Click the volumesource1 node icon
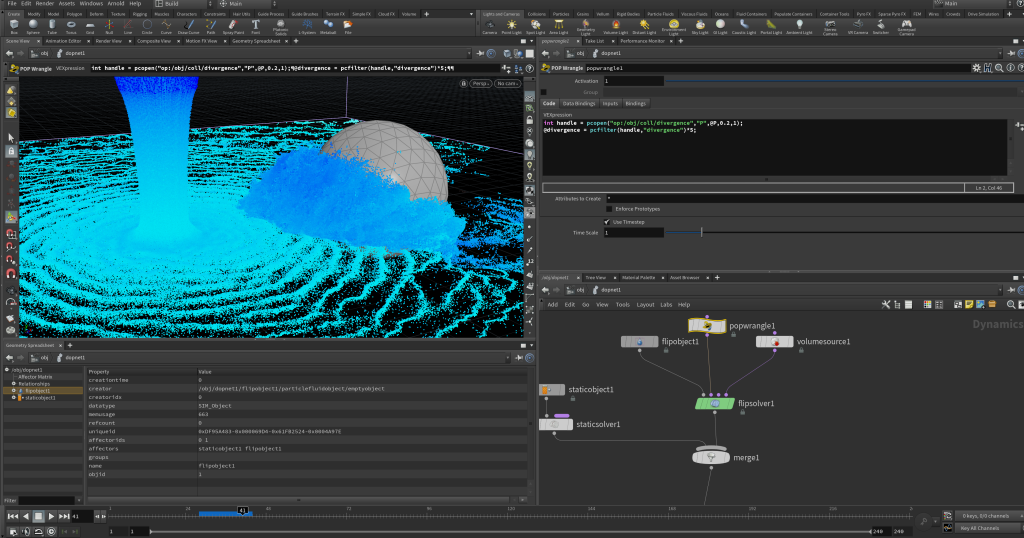 [775, 342]
